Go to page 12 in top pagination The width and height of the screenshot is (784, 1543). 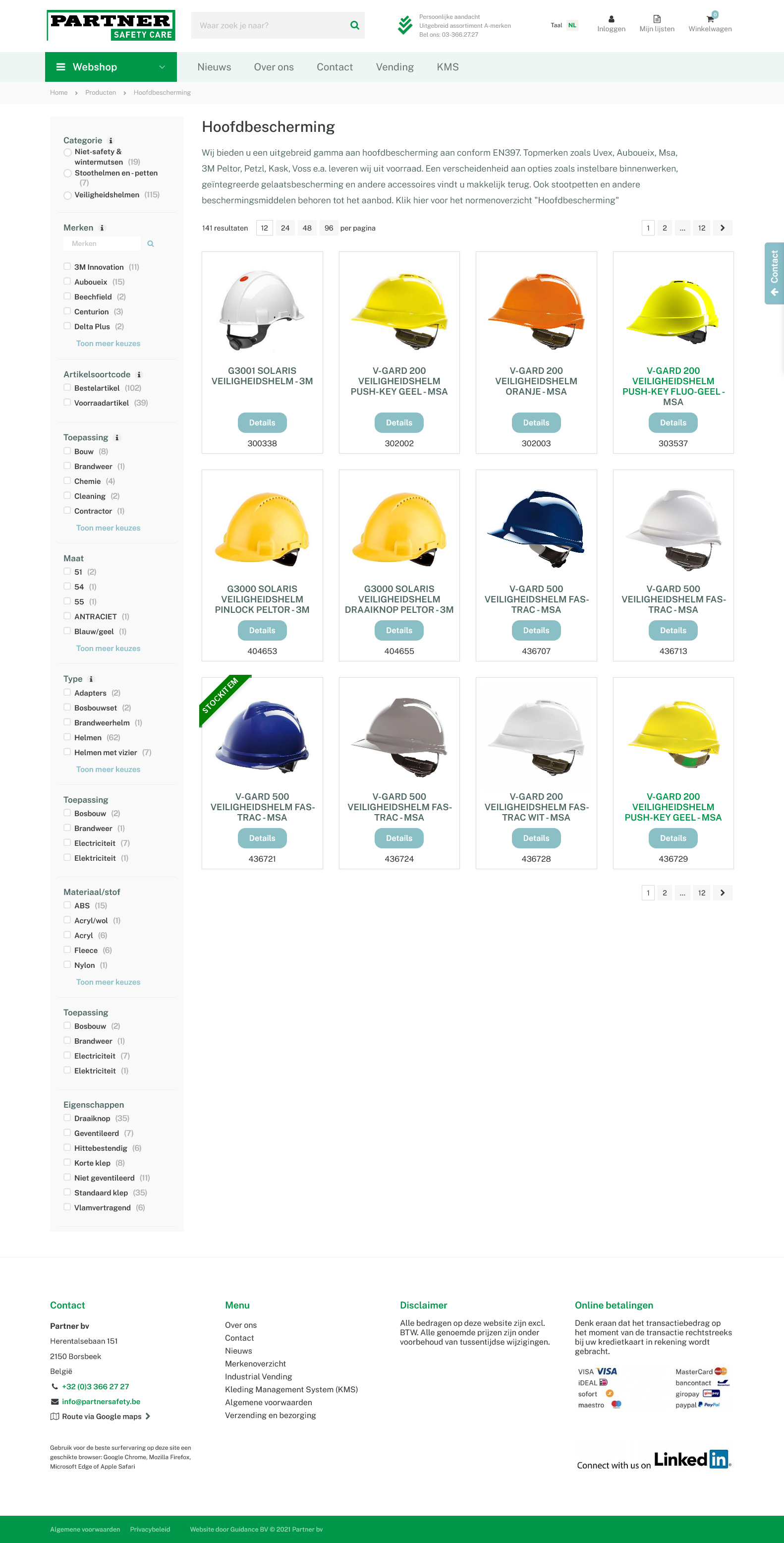coord(701,228)
